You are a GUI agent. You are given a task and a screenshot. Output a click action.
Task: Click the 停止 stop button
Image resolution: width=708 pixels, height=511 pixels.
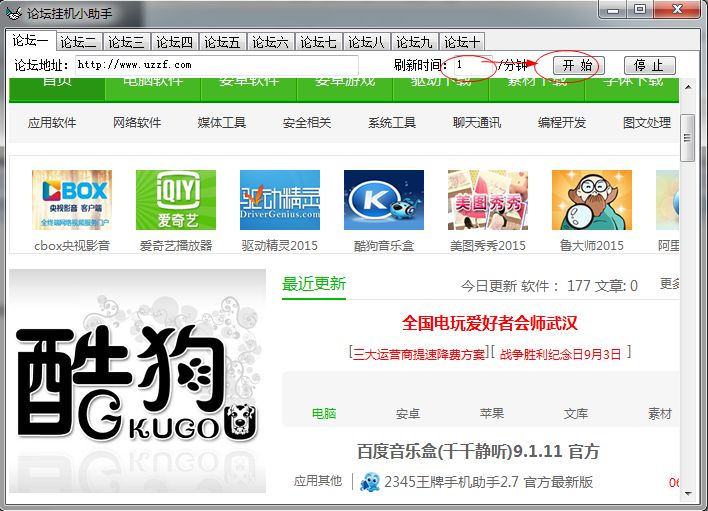(x=649, y=65)
